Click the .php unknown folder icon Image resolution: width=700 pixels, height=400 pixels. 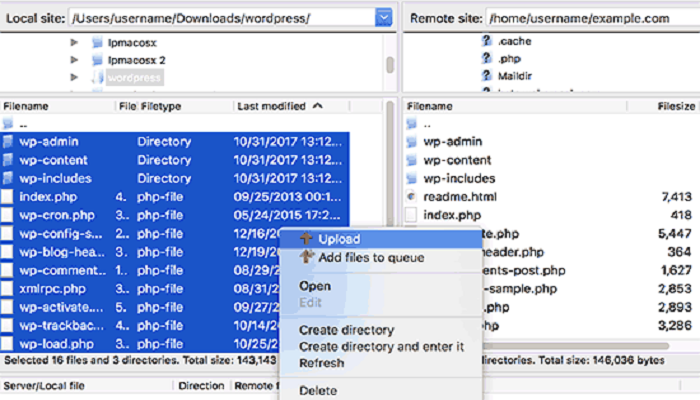486,58
